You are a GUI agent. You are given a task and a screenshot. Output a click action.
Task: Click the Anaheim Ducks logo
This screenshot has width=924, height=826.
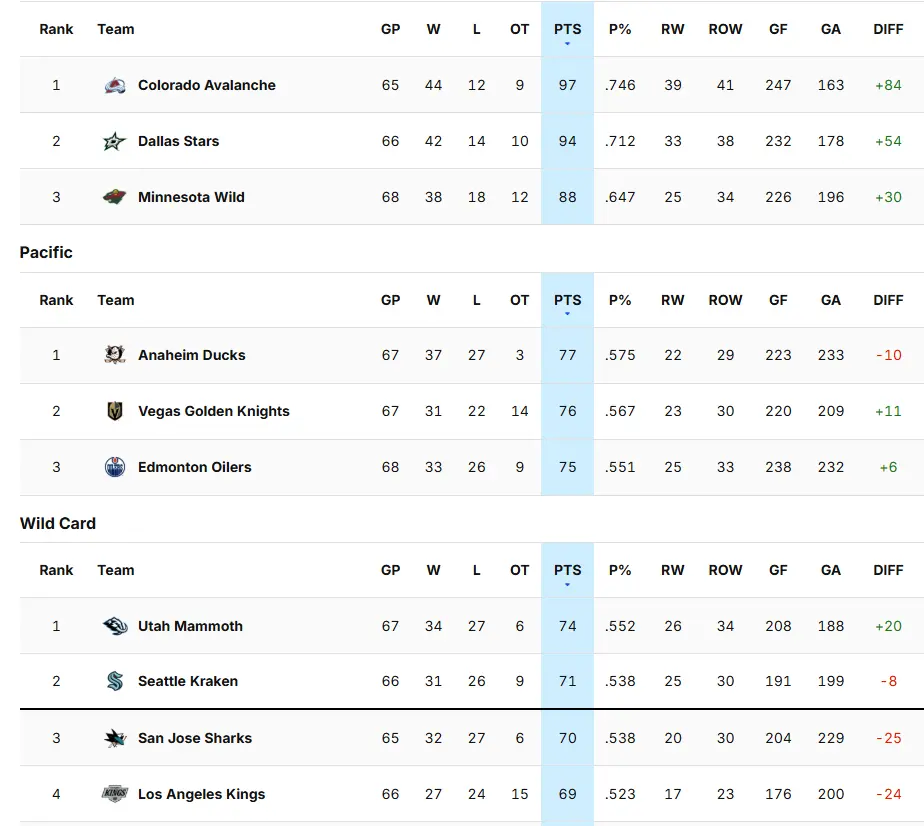tap(115, 355)
